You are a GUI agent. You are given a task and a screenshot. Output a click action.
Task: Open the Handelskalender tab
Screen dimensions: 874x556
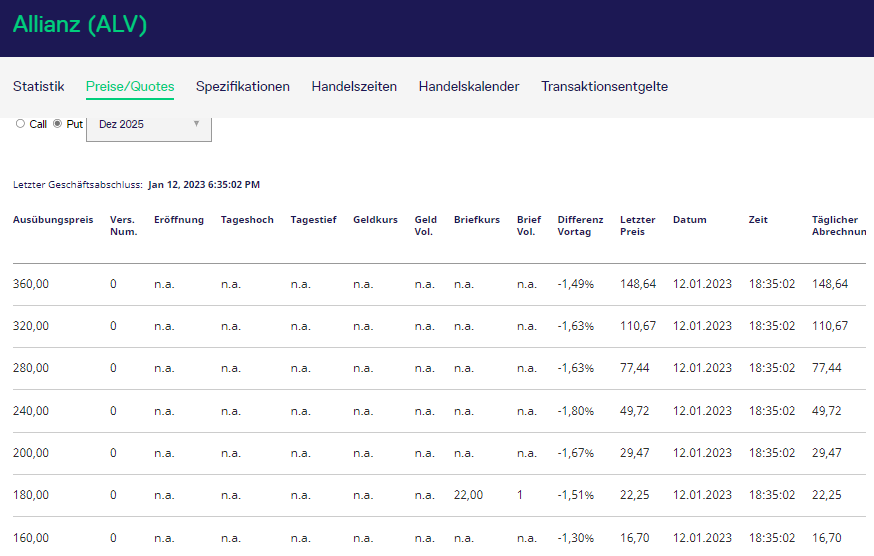click(469, 86)
